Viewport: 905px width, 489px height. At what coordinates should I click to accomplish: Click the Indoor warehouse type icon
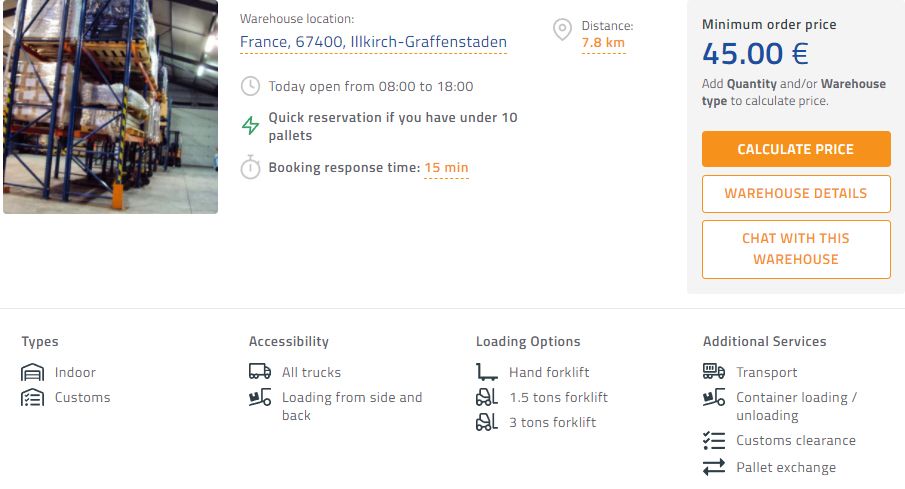coord(33,372)
